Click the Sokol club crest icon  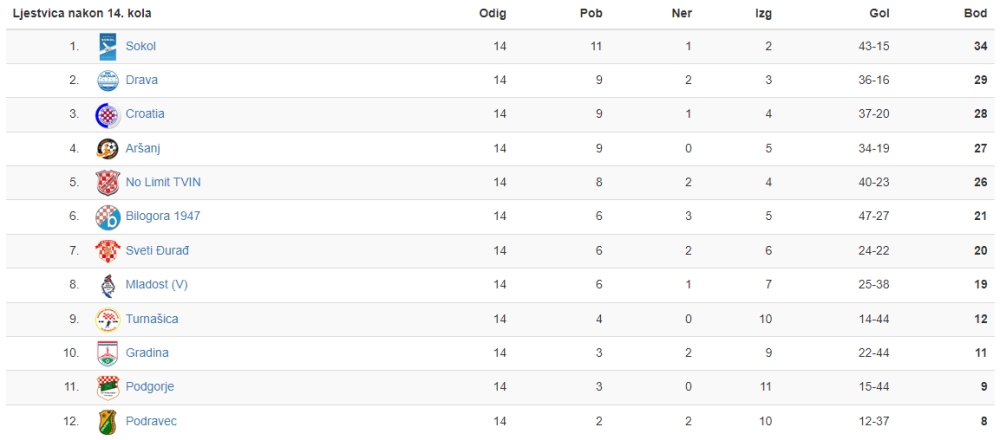[x=108, y=47]
